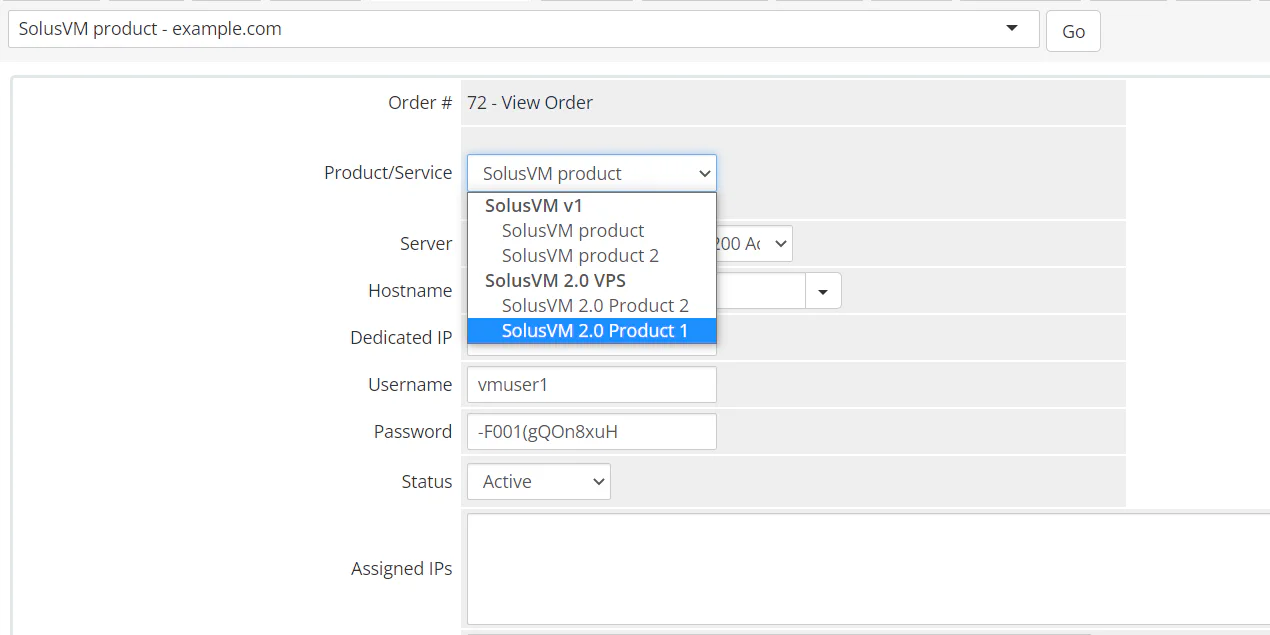Choose 'SolusVM product' from the v1 group
Screen dimensions: 1270x635
point(572,230)
